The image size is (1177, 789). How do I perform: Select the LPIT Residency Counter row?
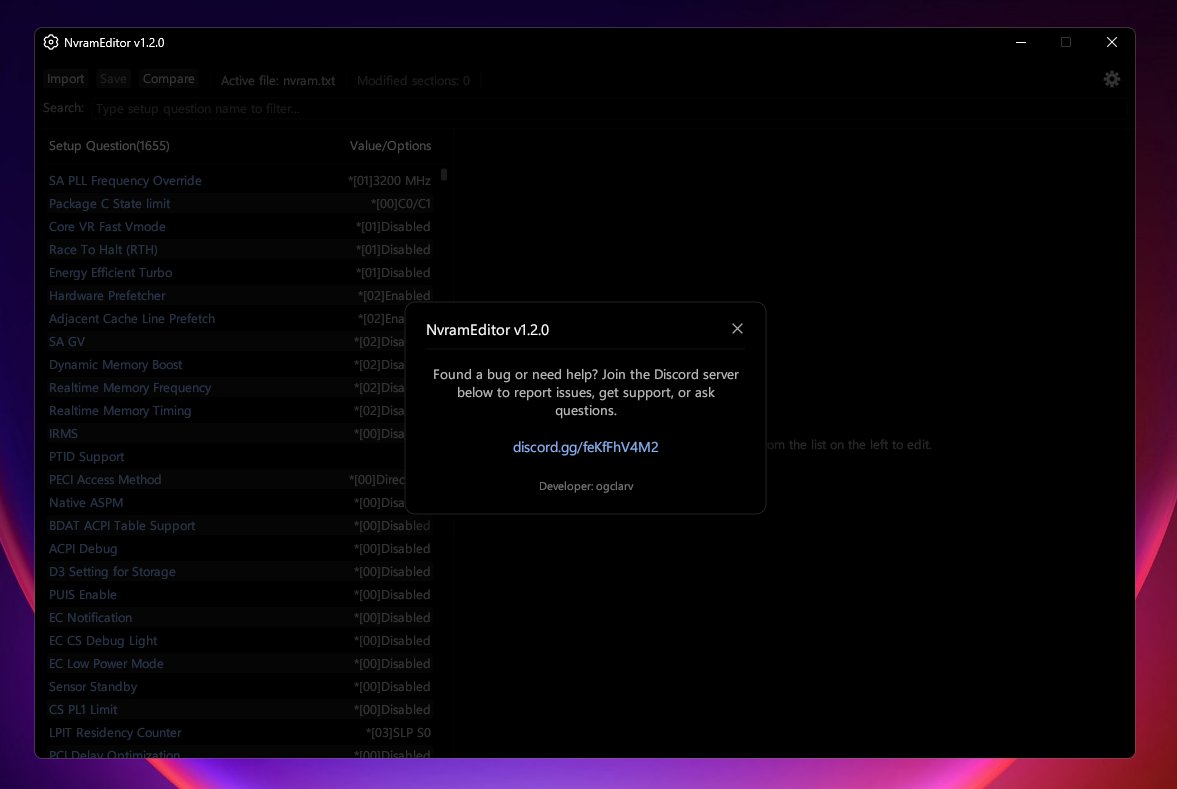tap(239, 733)
